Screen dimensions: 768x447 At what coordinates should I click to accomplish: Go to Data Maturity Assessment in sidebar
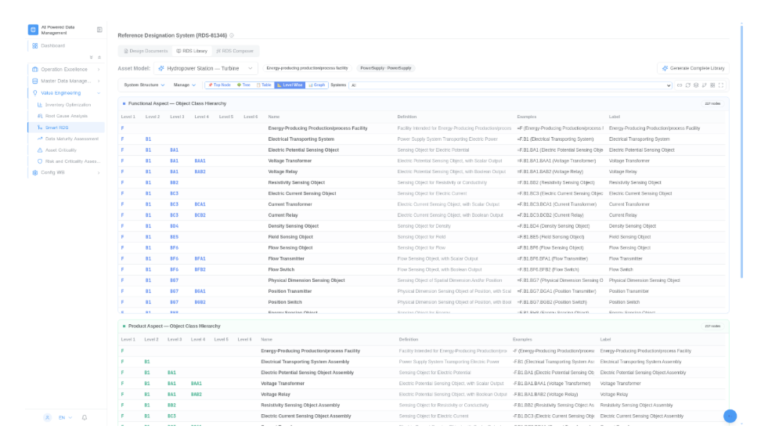tap(72, 139)
